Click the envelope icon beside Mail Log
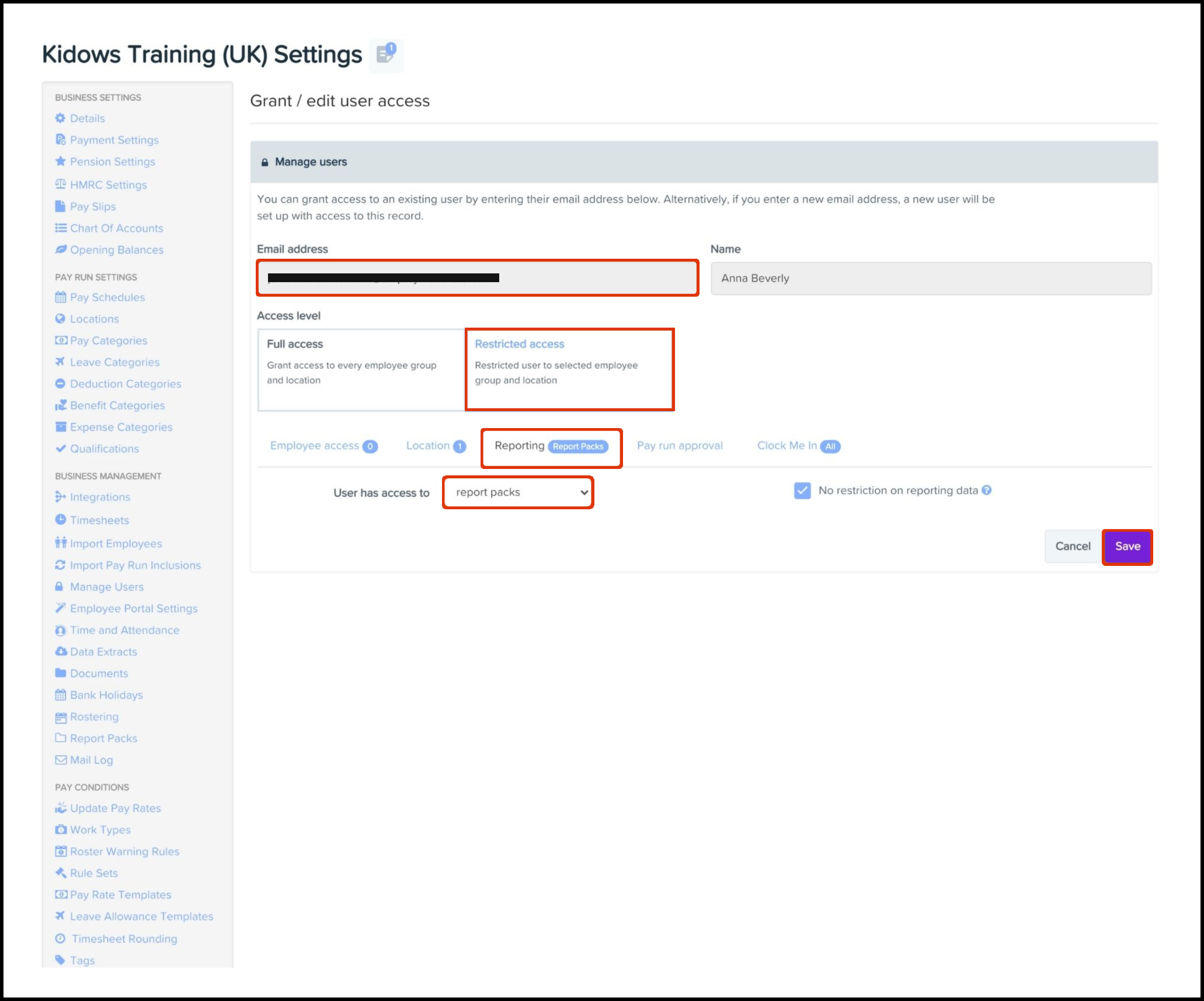This screenshot has height=1001, width=1204. coord(60,760)
